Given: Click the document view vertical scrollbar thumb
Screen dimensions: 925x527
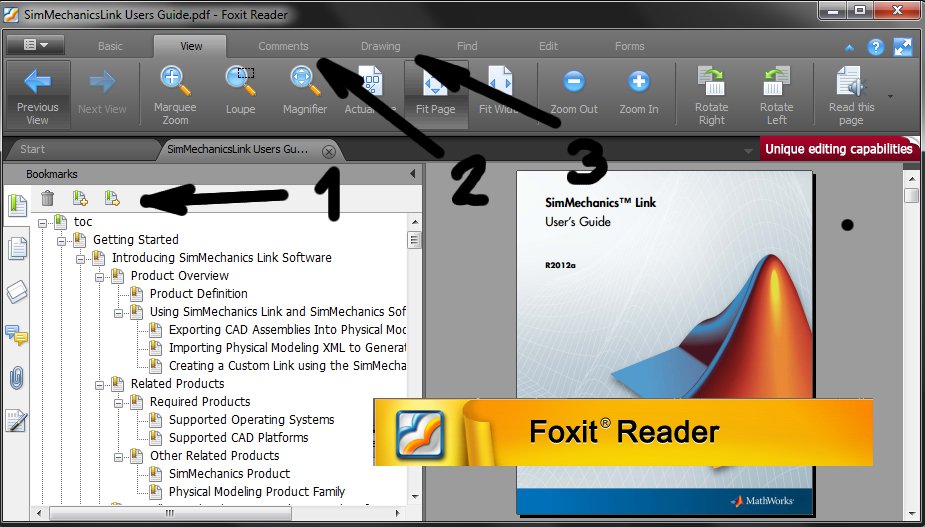Looking at the screenshot, I should 911,194.
